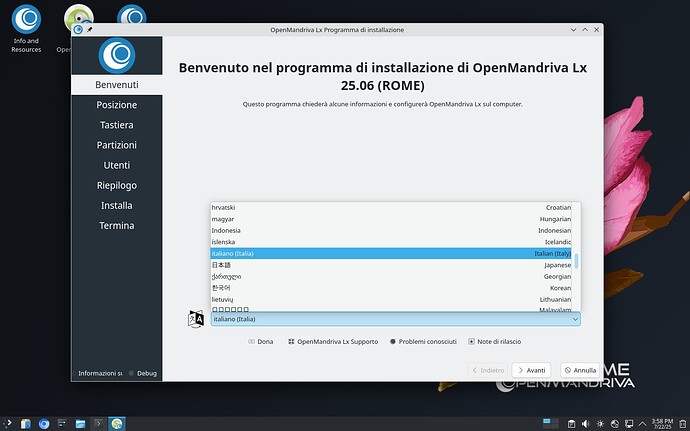Open the Info and Resources desktop icon
Screen dimensions: 690x431
coord(27,20)
